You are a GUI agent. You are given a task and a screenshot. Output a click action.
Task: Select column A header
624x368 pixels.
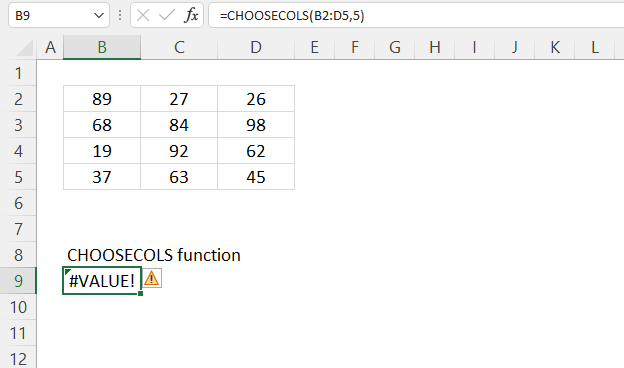tap(50, 48)
